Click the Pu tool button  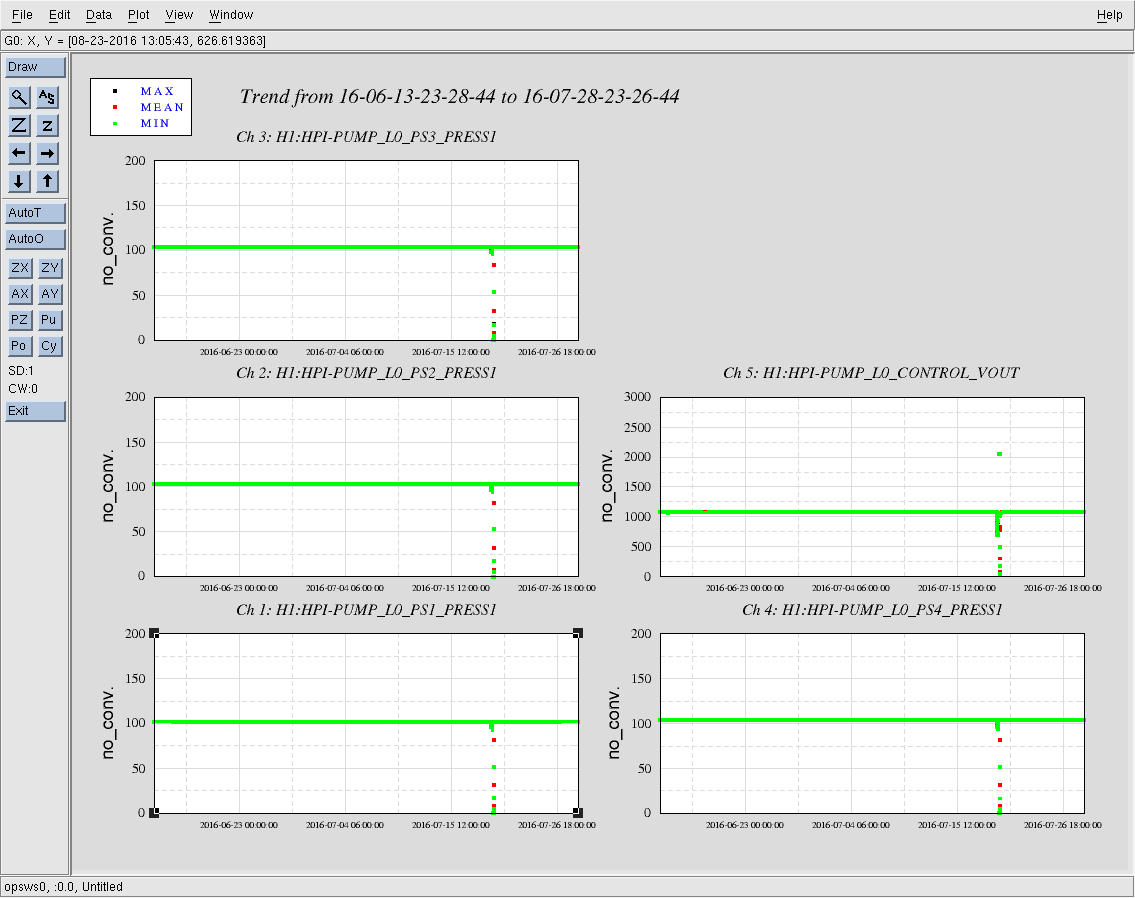click(x=50, y=320)
